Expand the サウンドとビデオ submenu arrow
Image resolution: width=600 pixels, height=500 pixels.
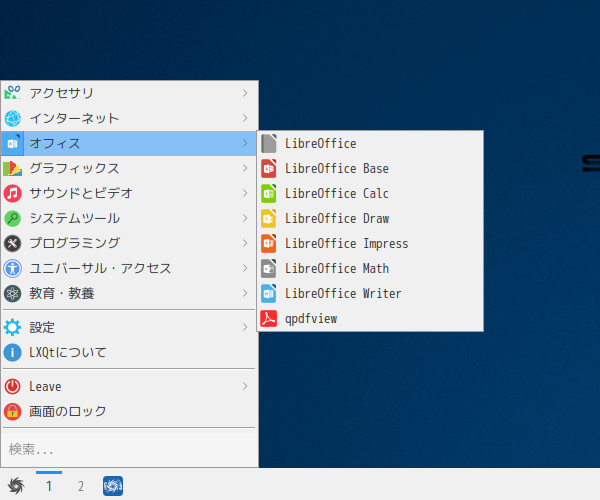click(x=245, y=193)
